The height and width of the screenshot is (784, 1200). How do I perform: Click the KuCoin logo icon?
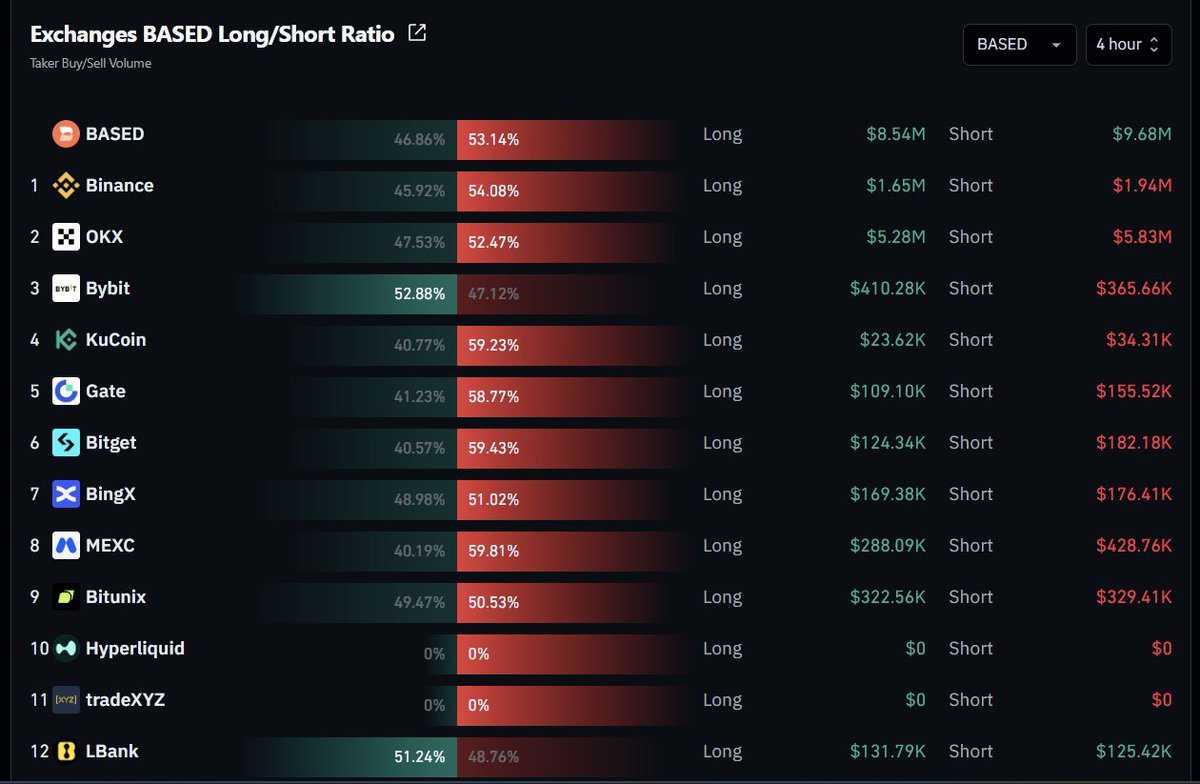[x=66, y=340]
